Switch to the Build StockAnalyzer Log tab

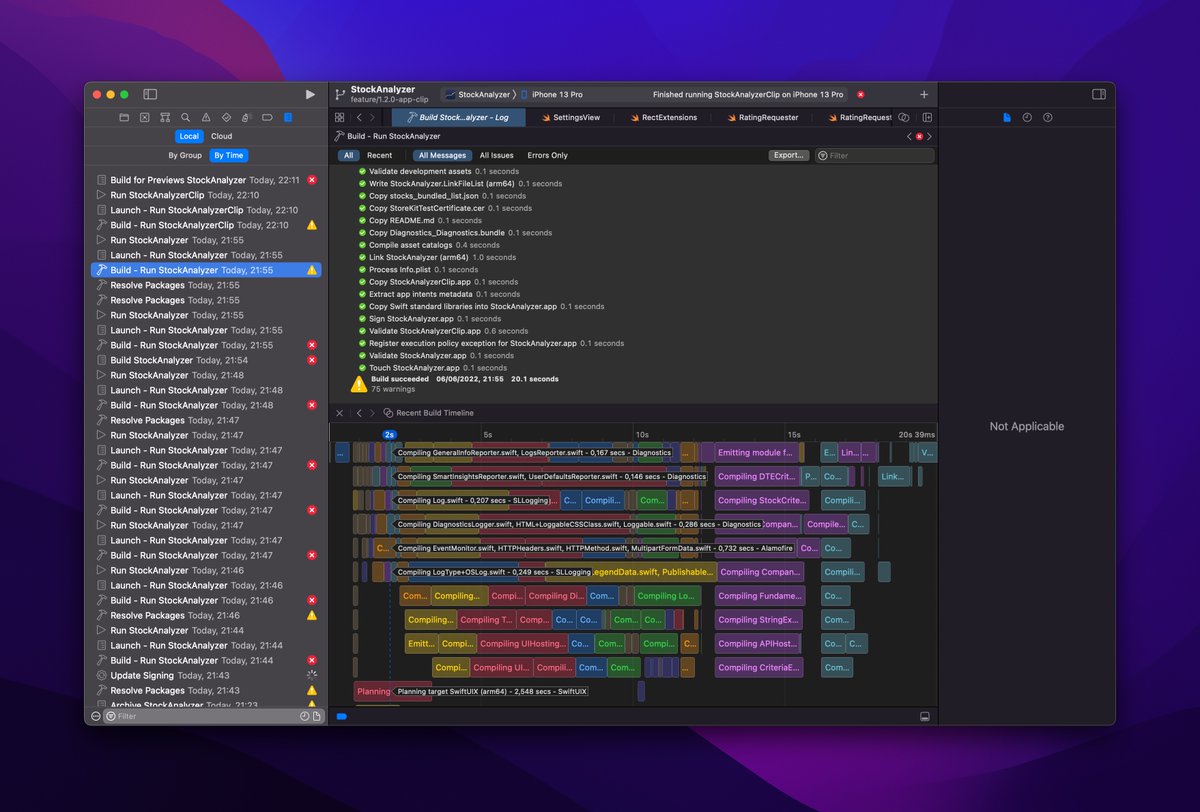pos(457,117)
